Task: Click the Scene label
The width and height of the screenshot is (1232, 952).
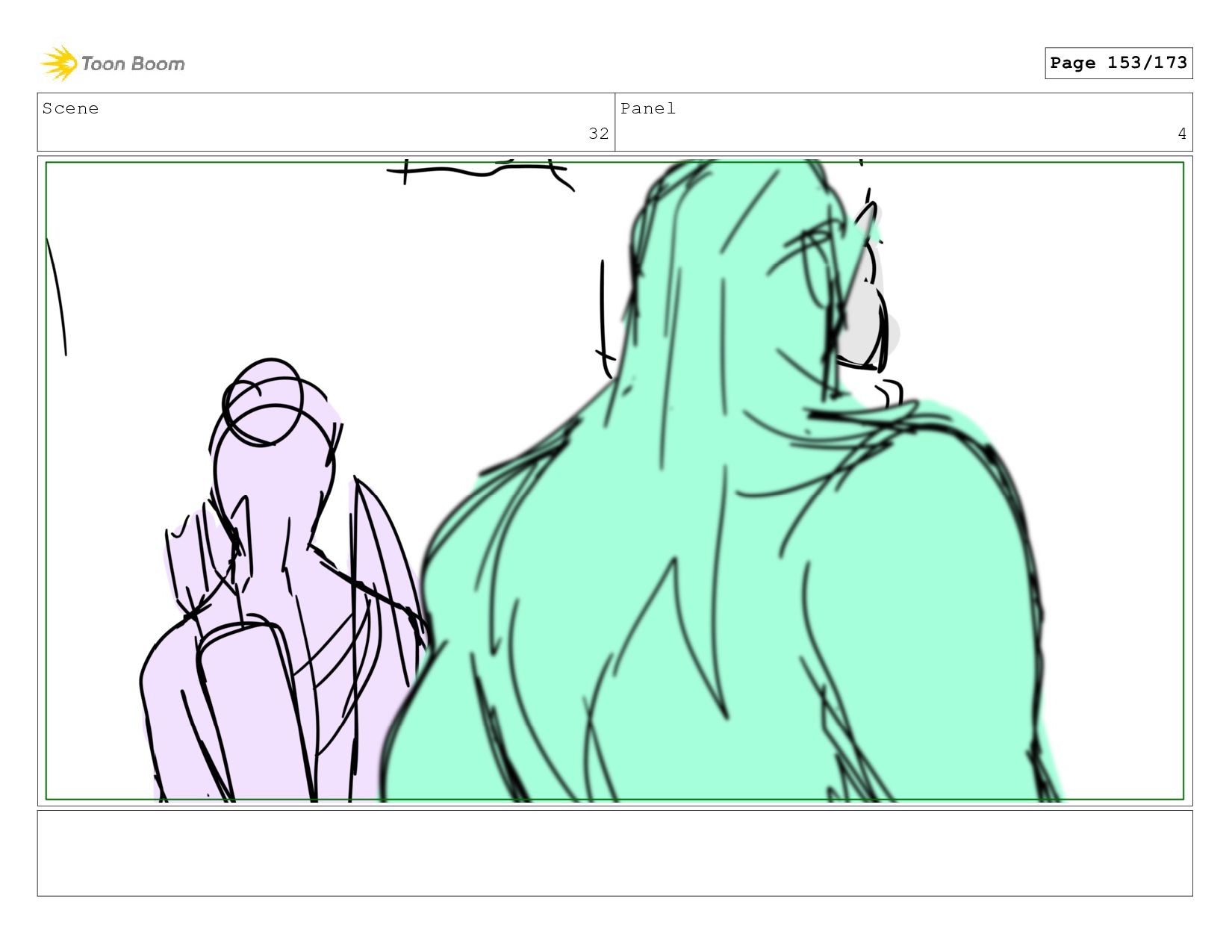Action: [x=70, y=109]
